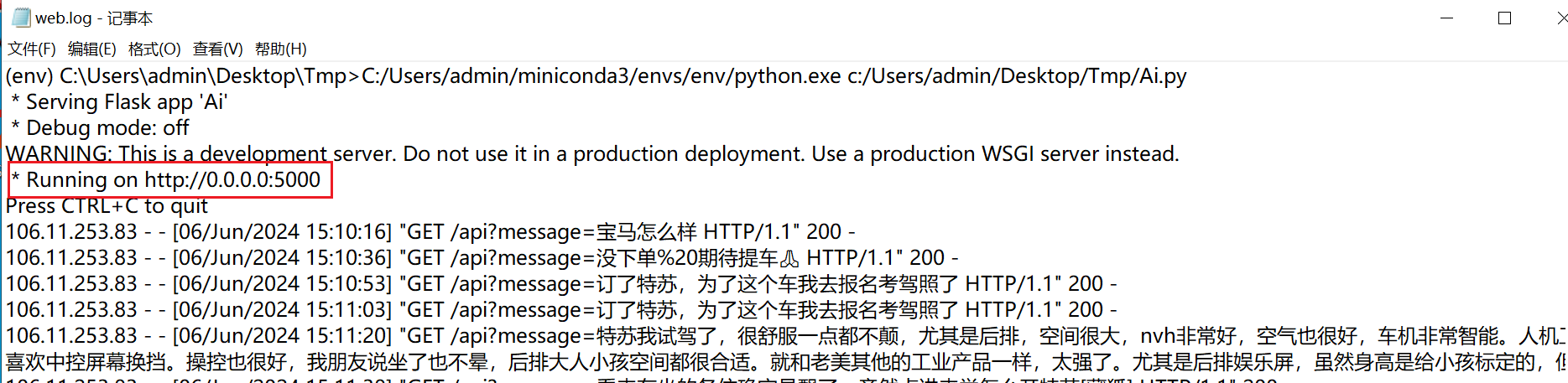1568x383 pixels.
Task: Open the 编辑(E) menu
Action: tap(91, 49)
